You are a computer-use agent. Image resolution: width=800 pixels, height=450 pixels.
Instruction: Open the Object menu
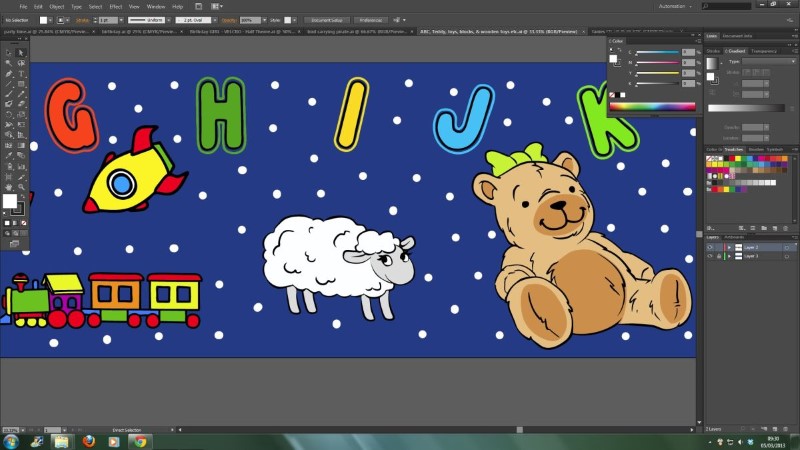[x=56, y=6]
